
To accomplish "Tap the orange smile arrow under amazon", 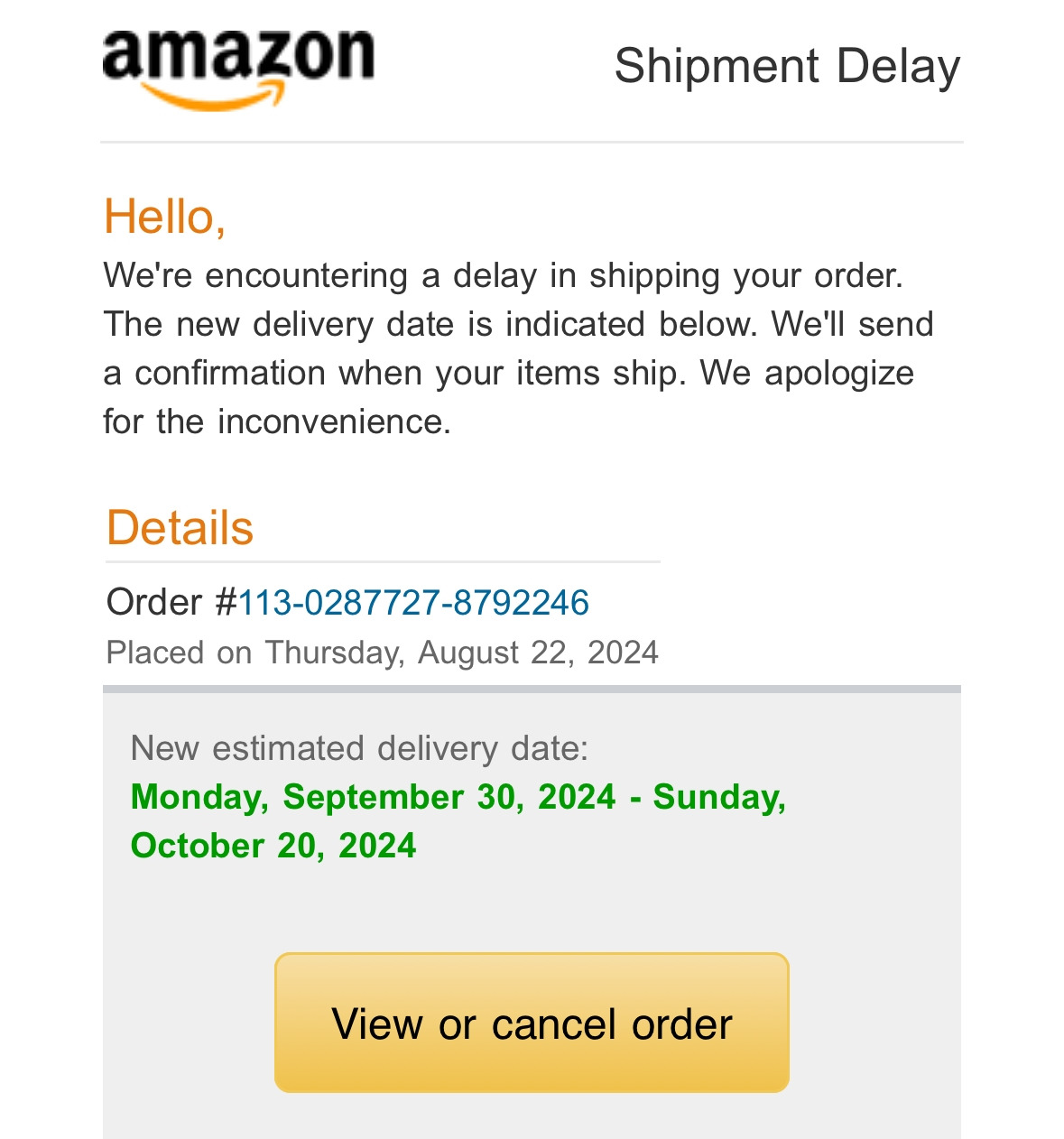I will (x=214, y=96).
